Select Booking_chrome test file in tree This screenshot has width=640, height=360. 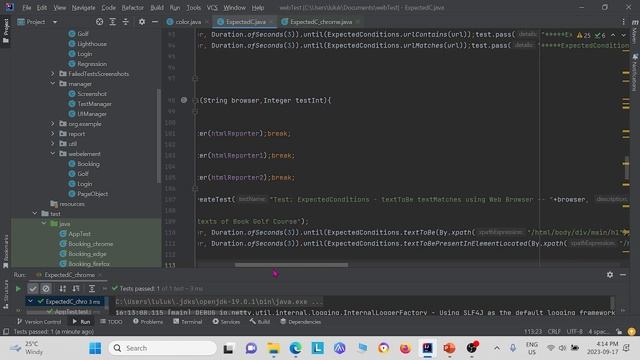[x=91, y=244]
